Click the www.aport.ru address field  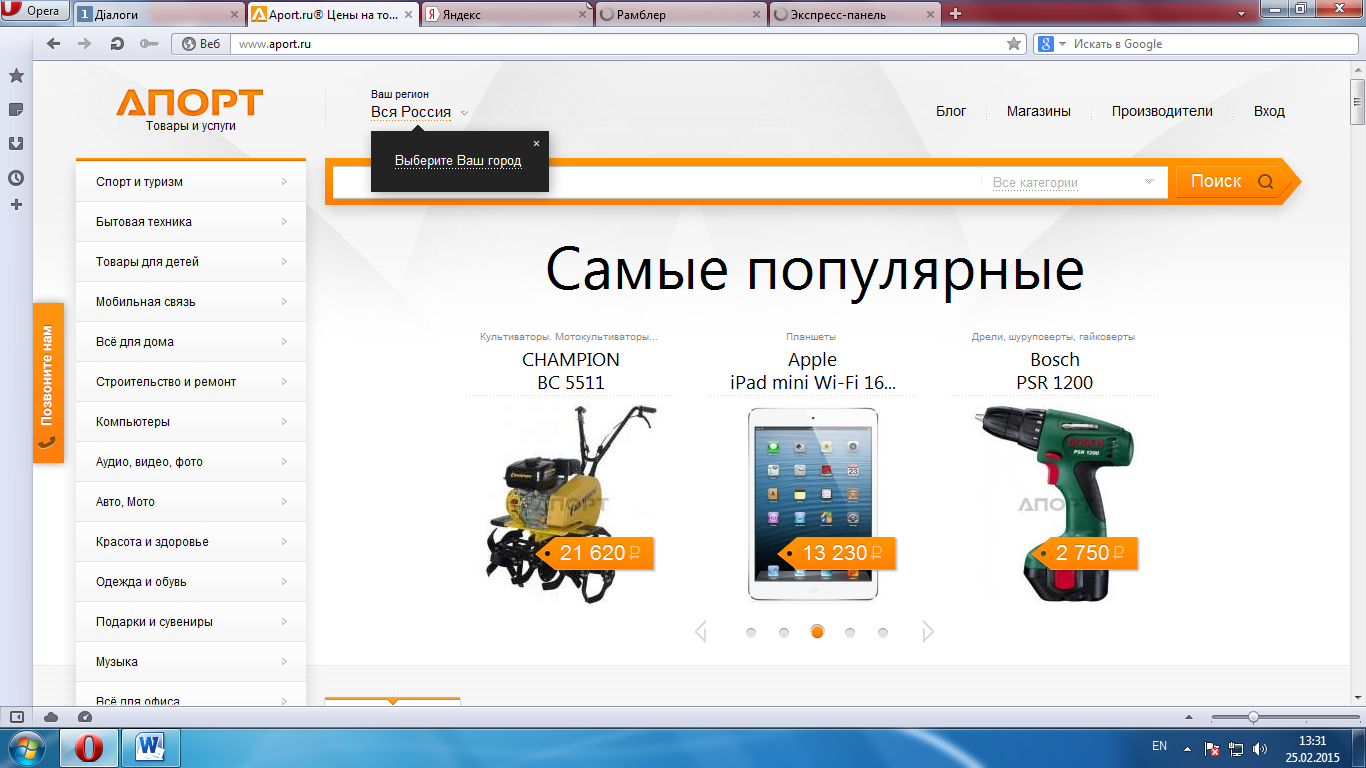point(615,44)
